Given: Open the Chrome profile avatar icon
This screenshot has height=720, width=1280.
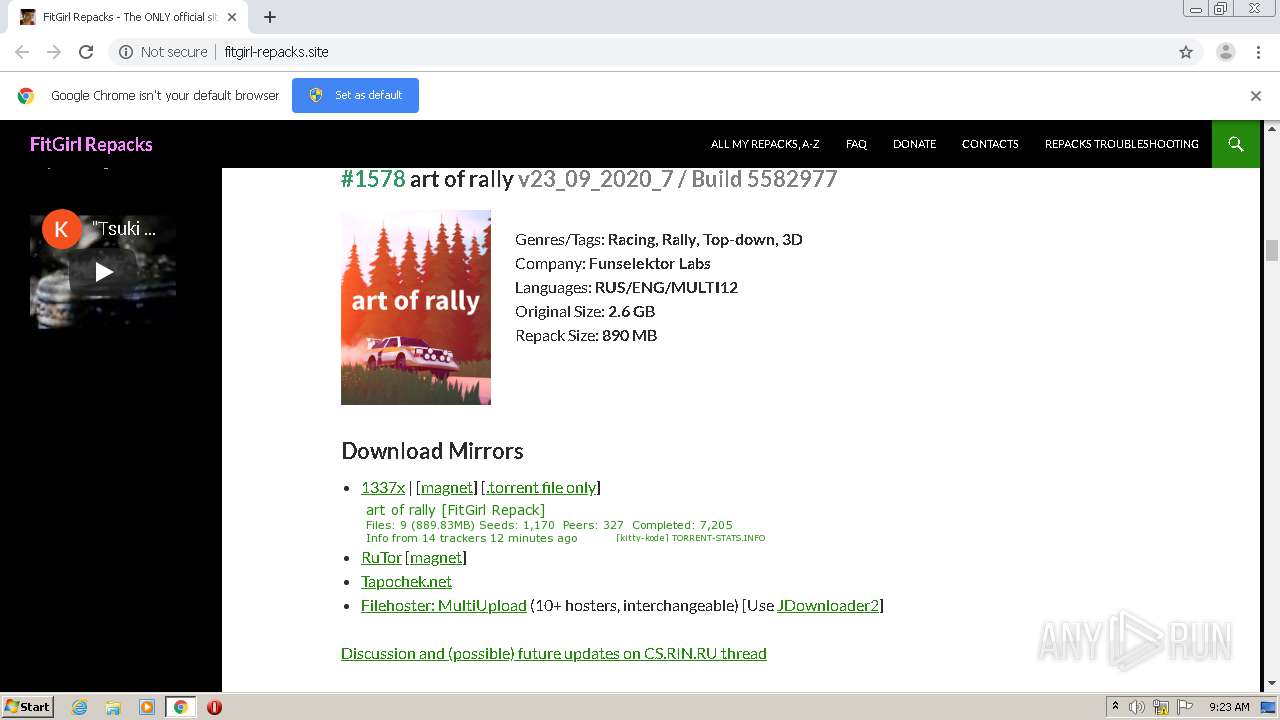Looking at the screenshot, I should 1225,52.
